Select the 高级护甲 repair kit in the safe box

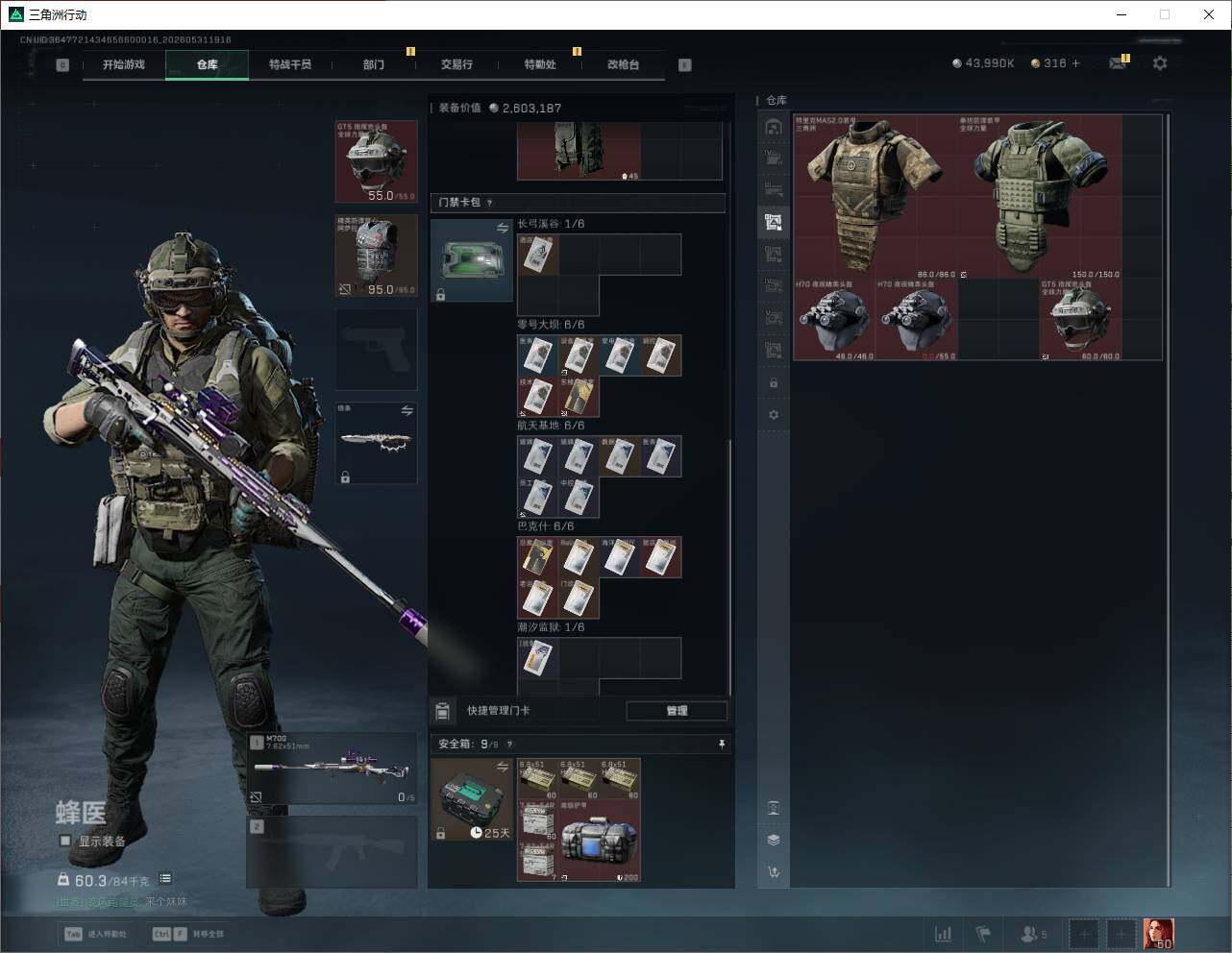coord(600,842)
